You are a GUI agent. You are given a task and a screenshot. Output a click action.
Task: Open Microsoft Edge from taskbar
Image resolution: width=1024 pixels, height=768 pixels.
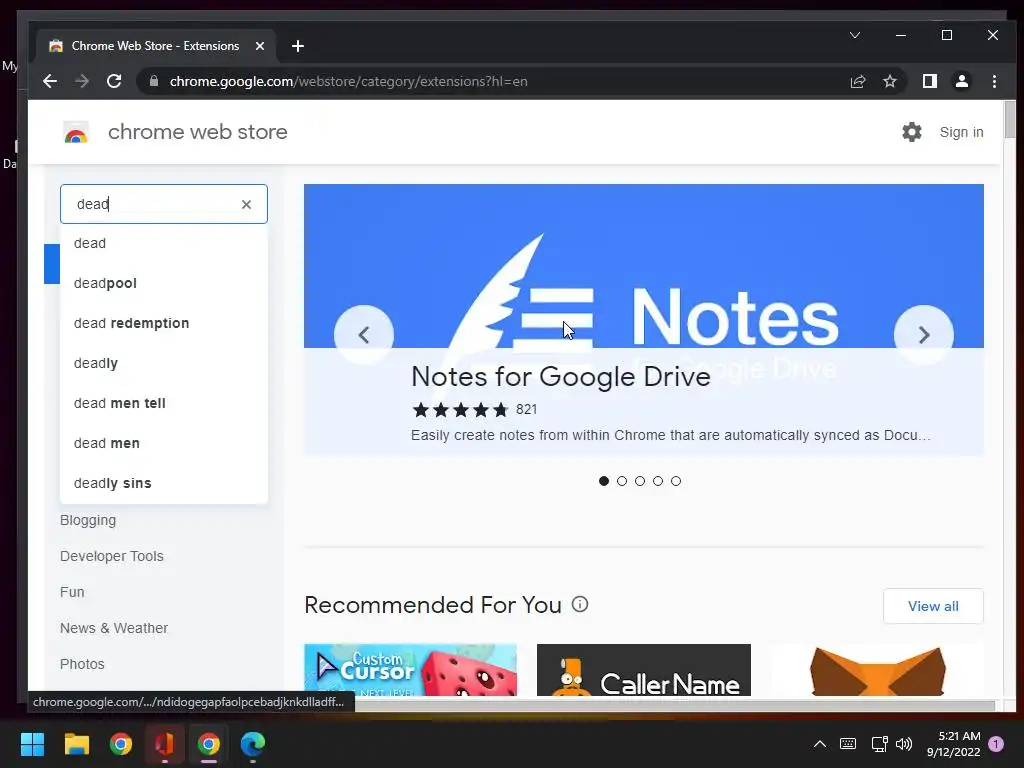click(253, 744)
